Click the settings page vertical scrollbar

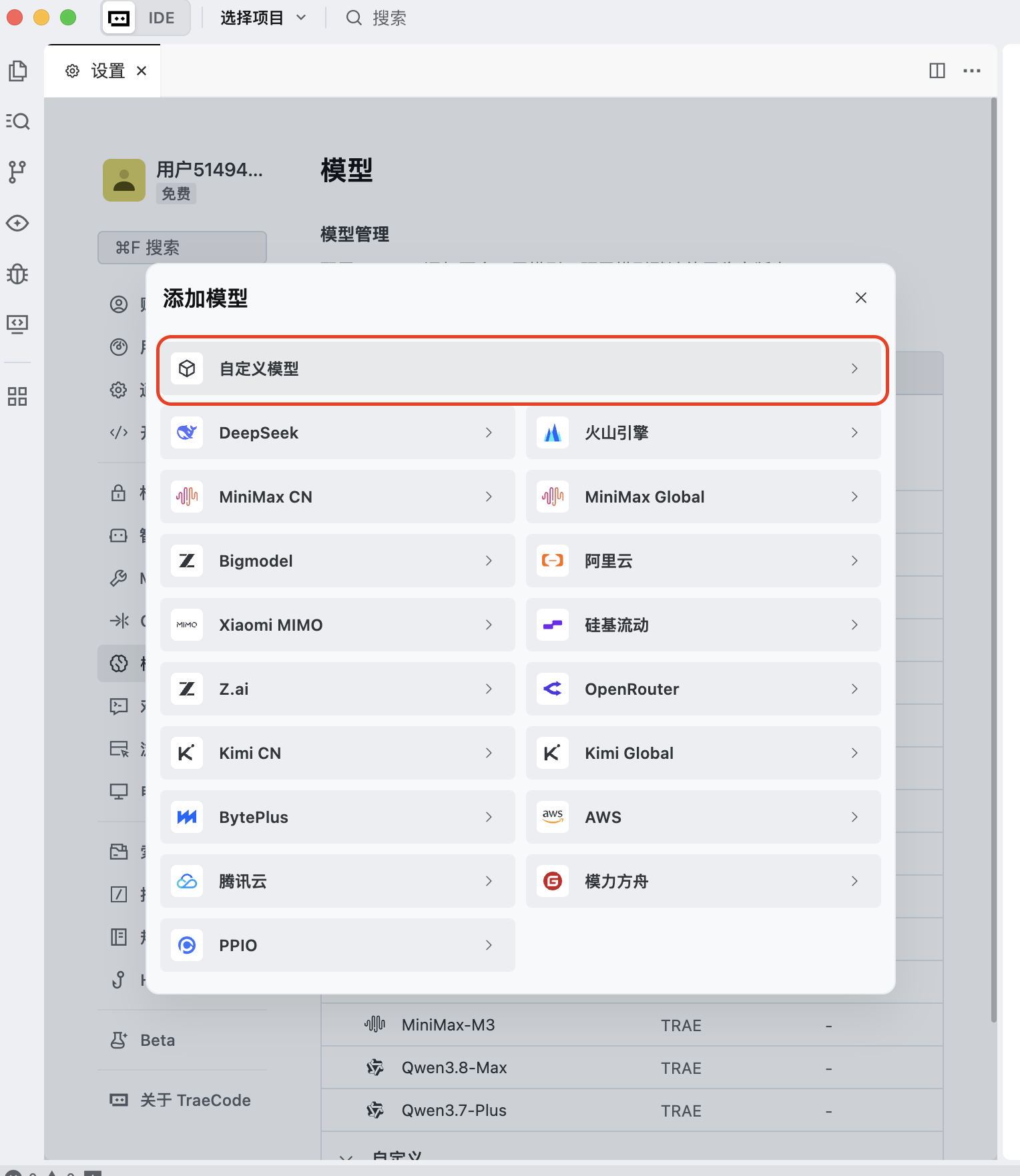pos(993,559)
